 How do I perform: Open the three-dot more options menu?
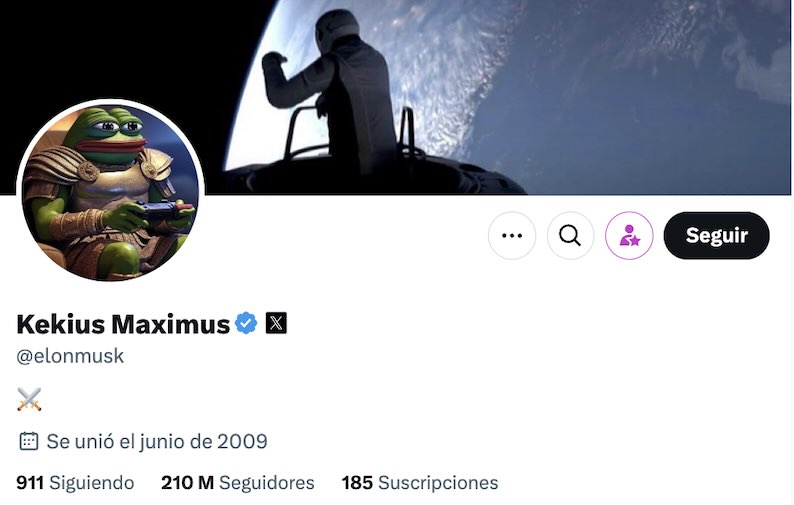pyautogui.click(x=511, y=236)
